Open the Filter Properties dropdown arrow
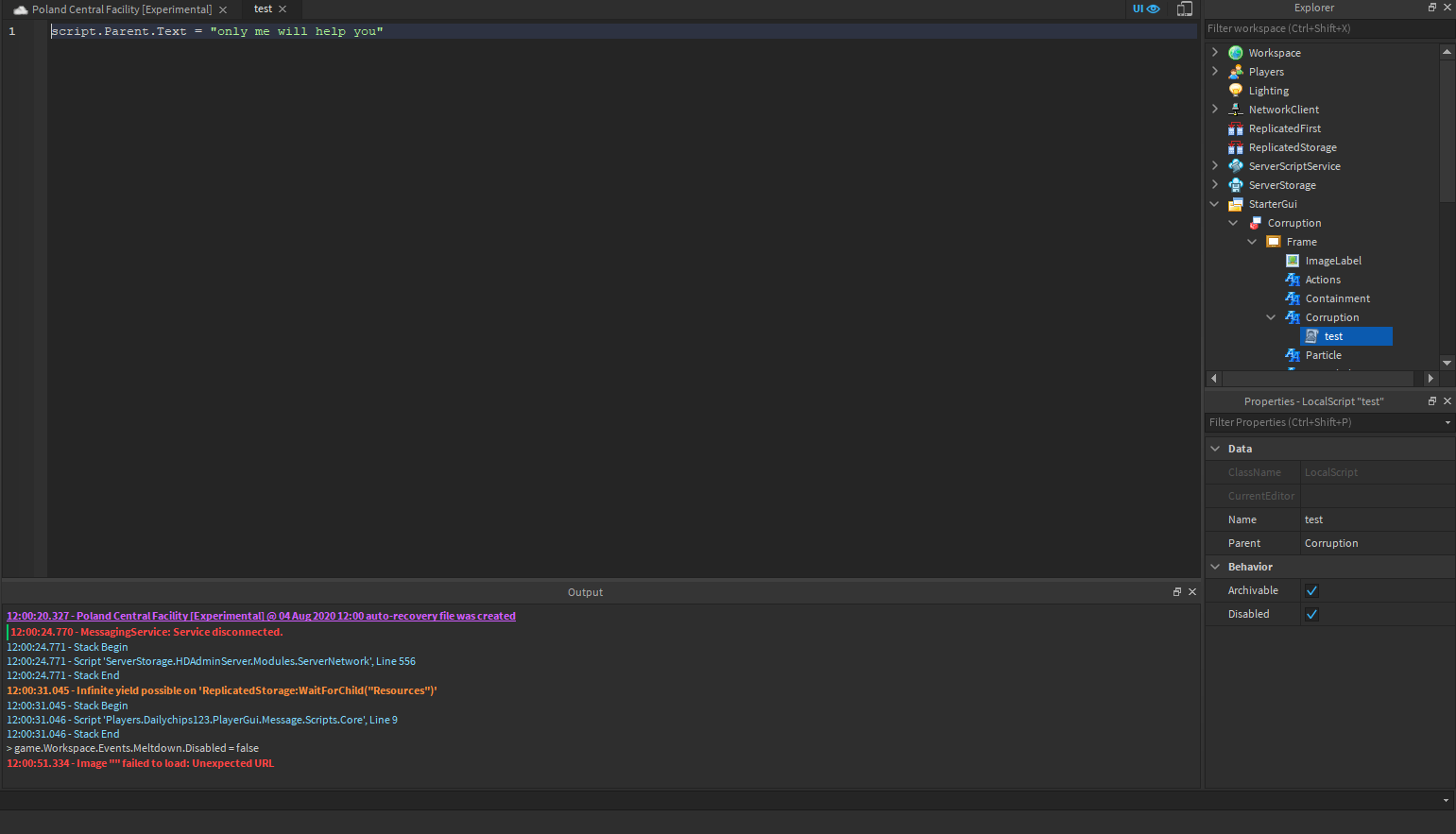1456x834 pixels. (x=1447, y=423)
